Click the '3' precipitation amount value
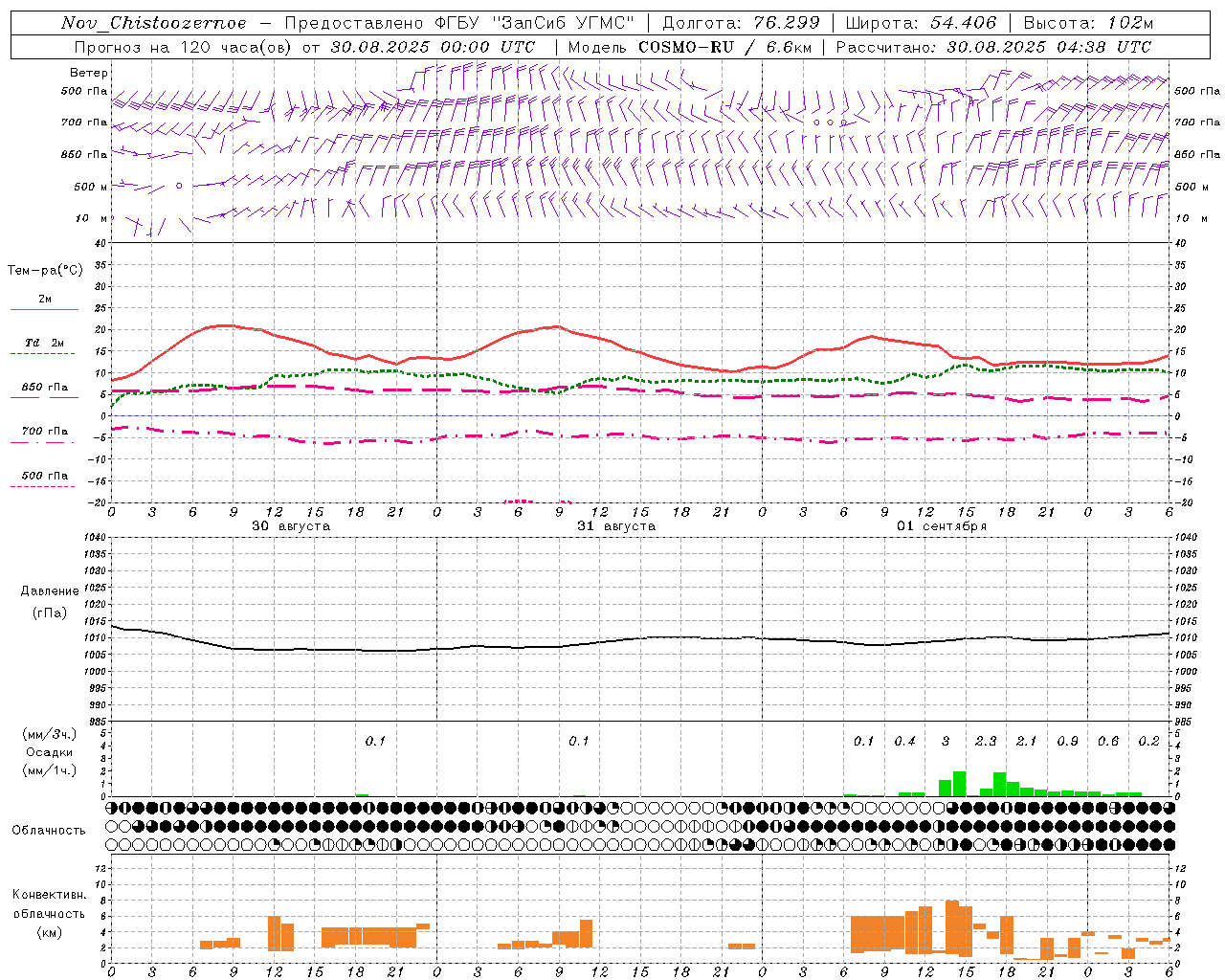 tap(946, 741)
